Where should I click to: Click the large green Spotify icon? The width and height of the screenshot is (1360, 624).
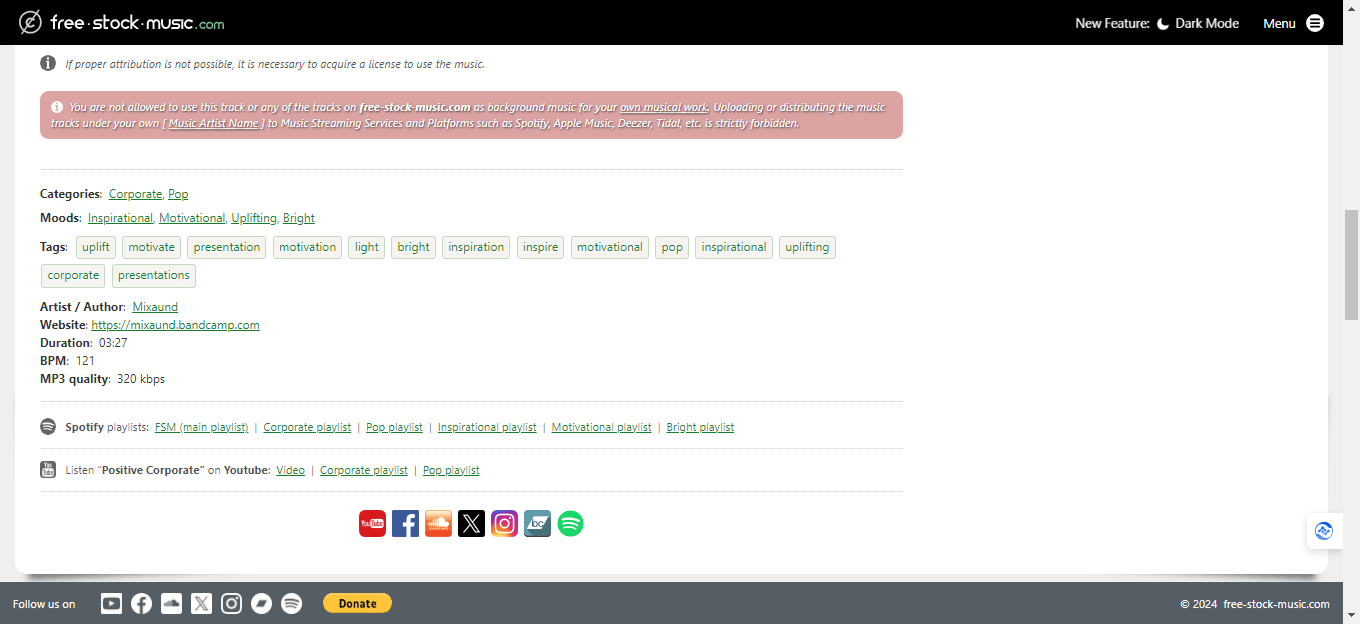click(570, 523)
